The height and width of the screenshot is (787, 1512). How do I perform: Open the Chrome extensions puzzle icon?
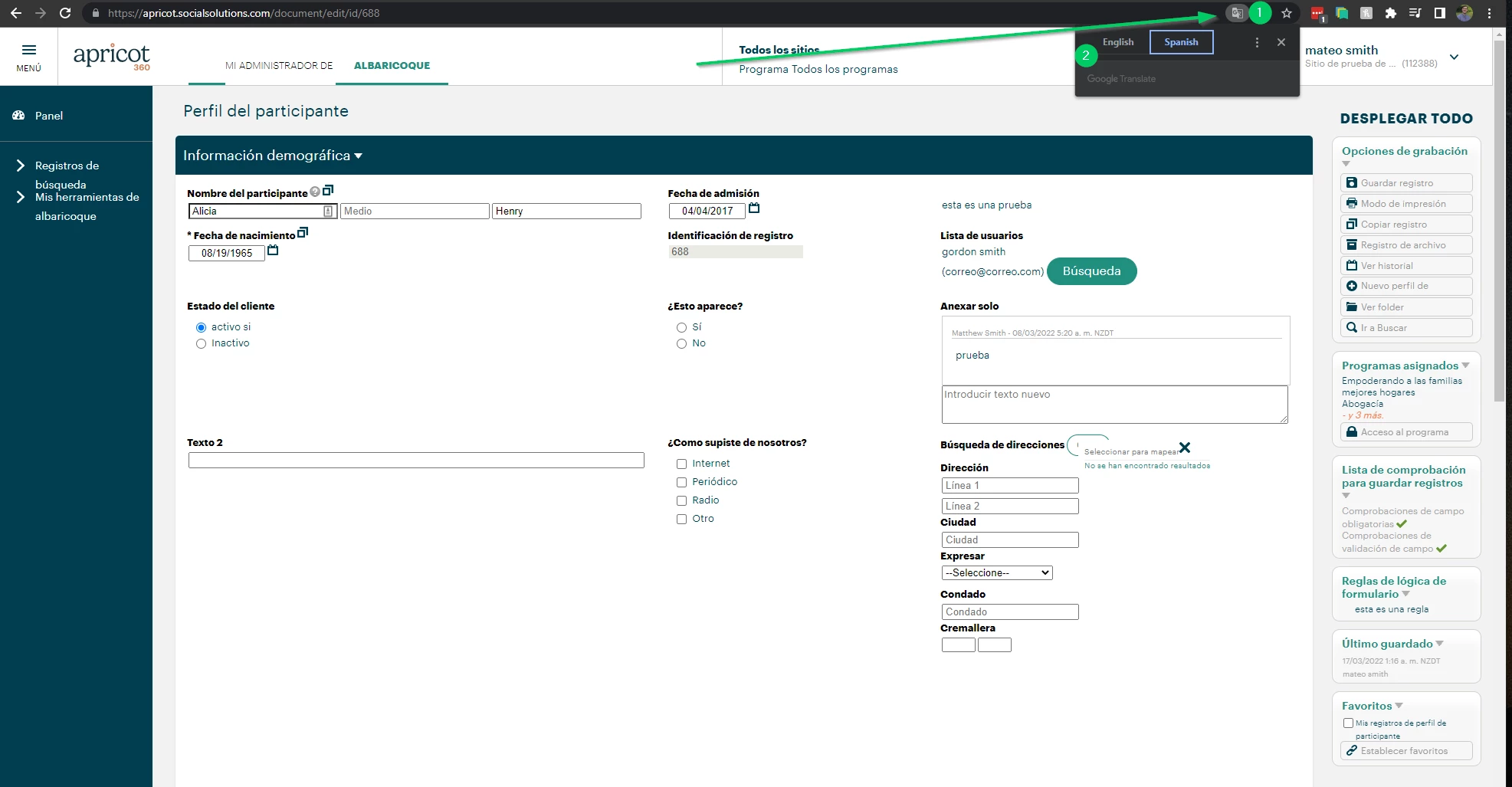1391,13
